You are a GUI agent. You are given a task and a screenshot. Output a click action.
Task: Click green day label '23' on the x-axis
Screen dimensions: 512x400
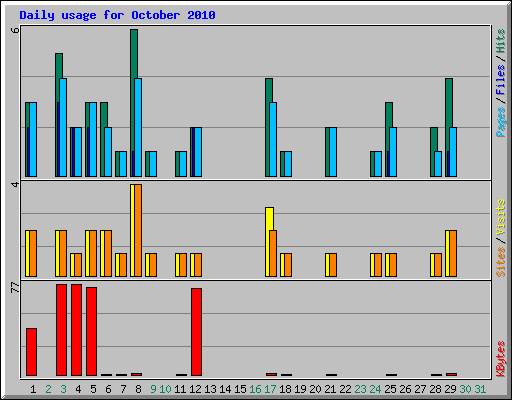[x=360, y=389]
